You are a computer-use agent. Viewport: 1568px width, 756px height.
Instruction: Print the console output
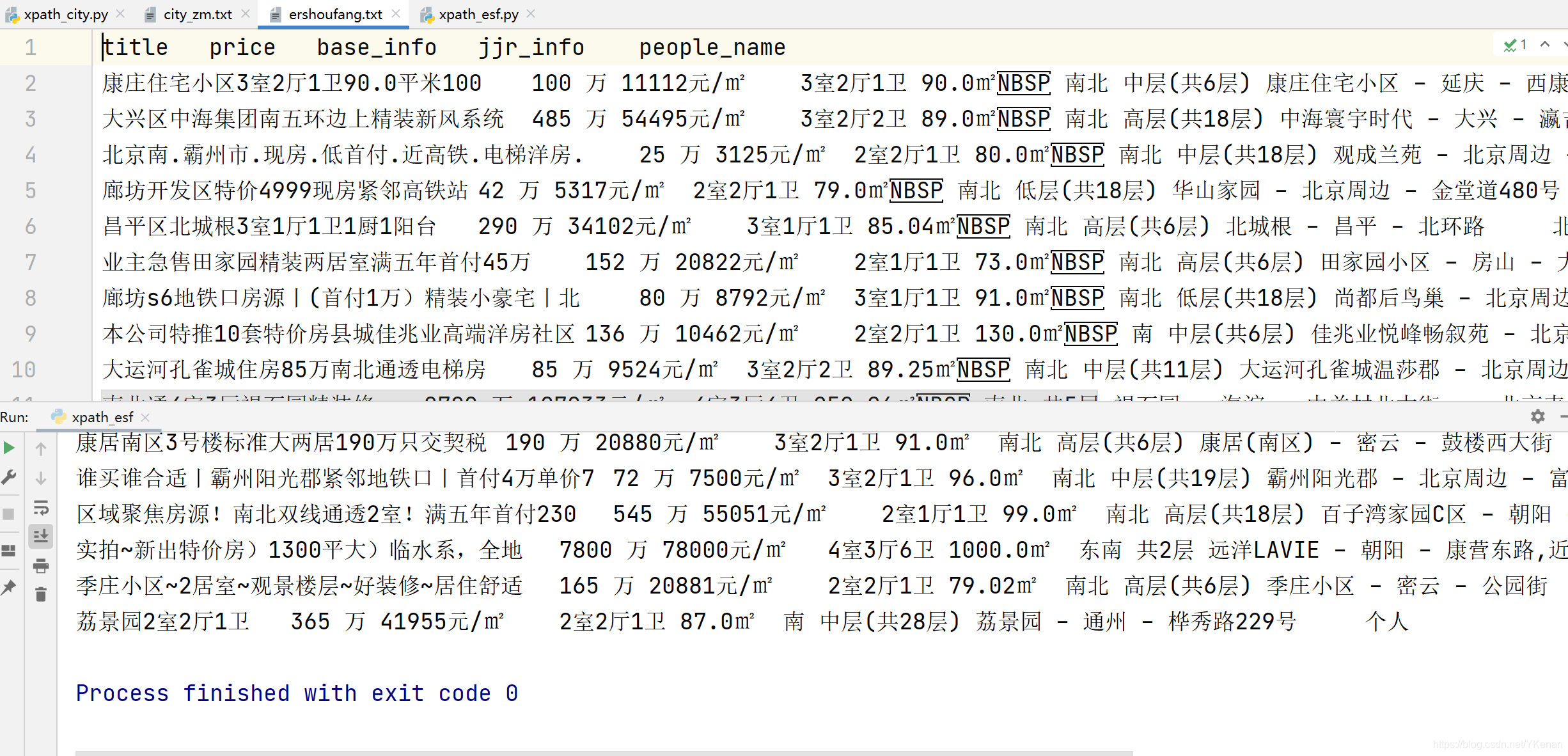coord(41,565)
